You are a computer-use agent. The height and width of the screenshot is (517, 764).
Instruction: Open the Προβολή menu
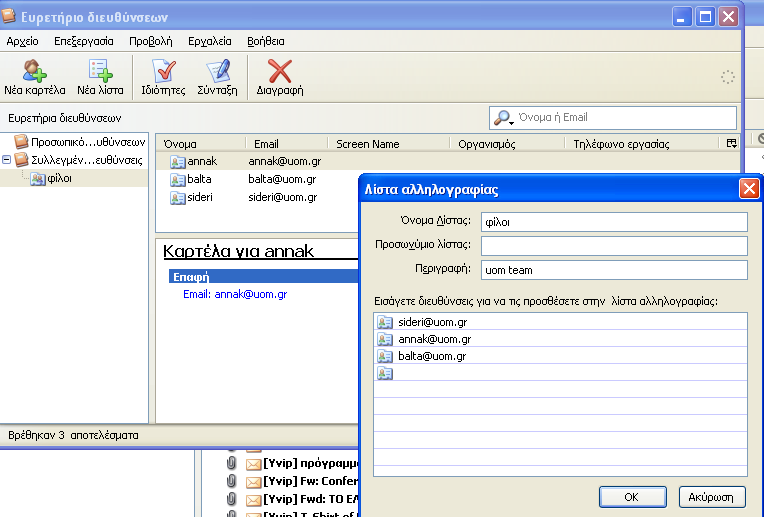(x=151, y=41)
